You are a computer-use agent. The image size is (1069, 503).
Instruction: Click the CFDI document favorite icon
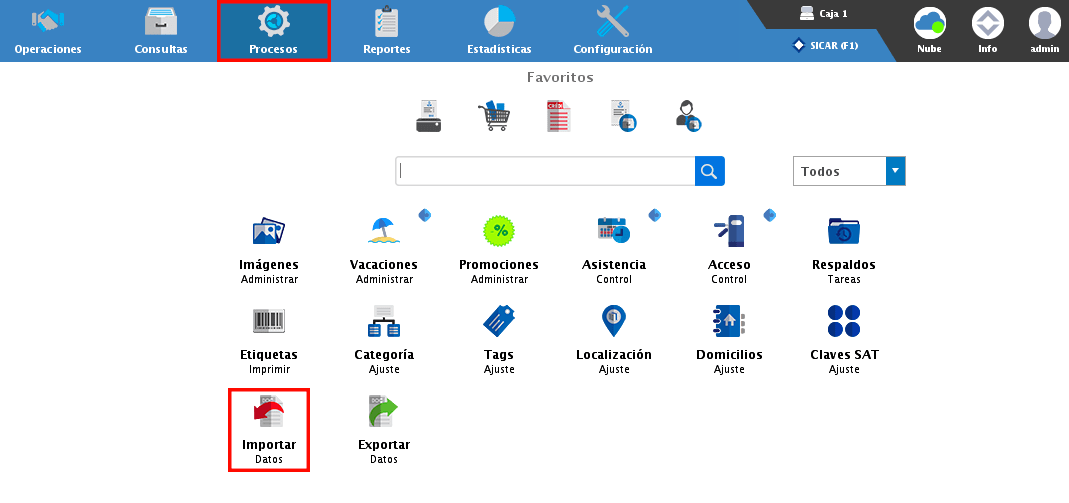(x=558, y=116)
